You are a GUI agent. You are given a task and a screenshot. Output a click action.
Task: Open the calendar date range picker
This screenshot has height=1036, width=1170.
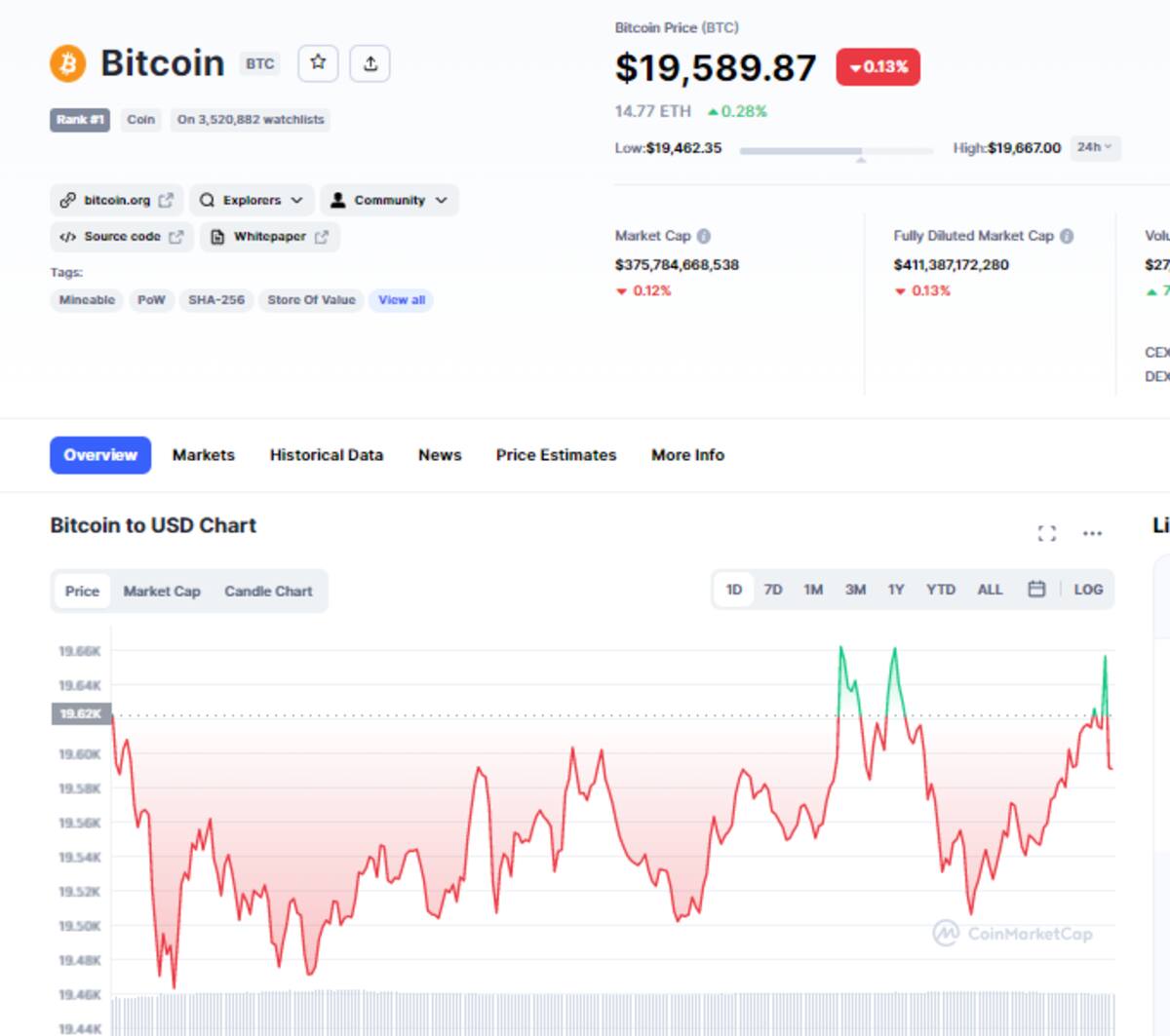1036,589
